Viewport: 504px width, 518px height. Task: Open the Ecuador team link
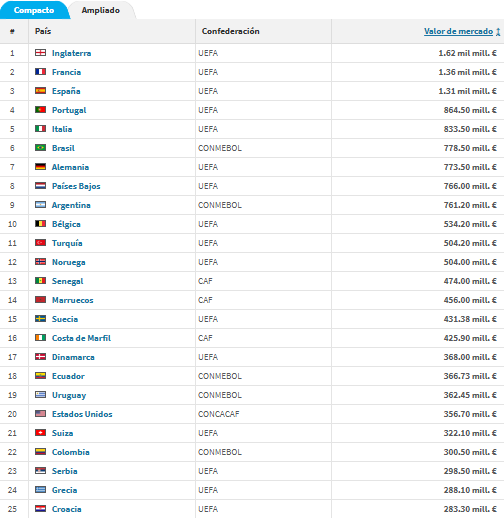click(x=68, y=376)
